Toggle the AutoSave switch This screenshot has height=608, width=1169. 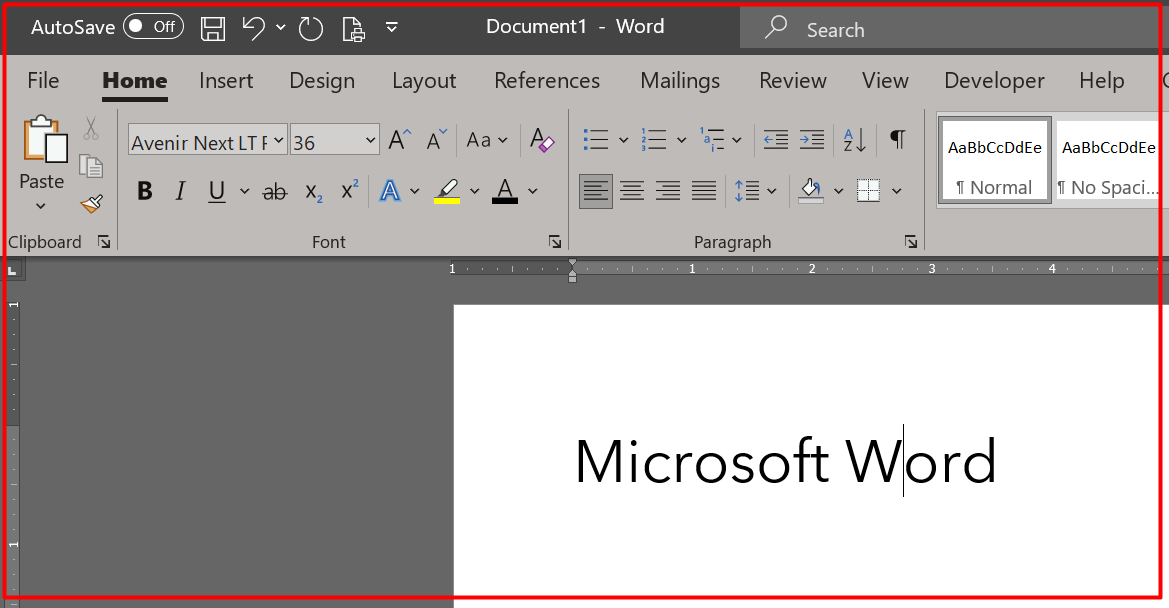[x=153, y=27]
